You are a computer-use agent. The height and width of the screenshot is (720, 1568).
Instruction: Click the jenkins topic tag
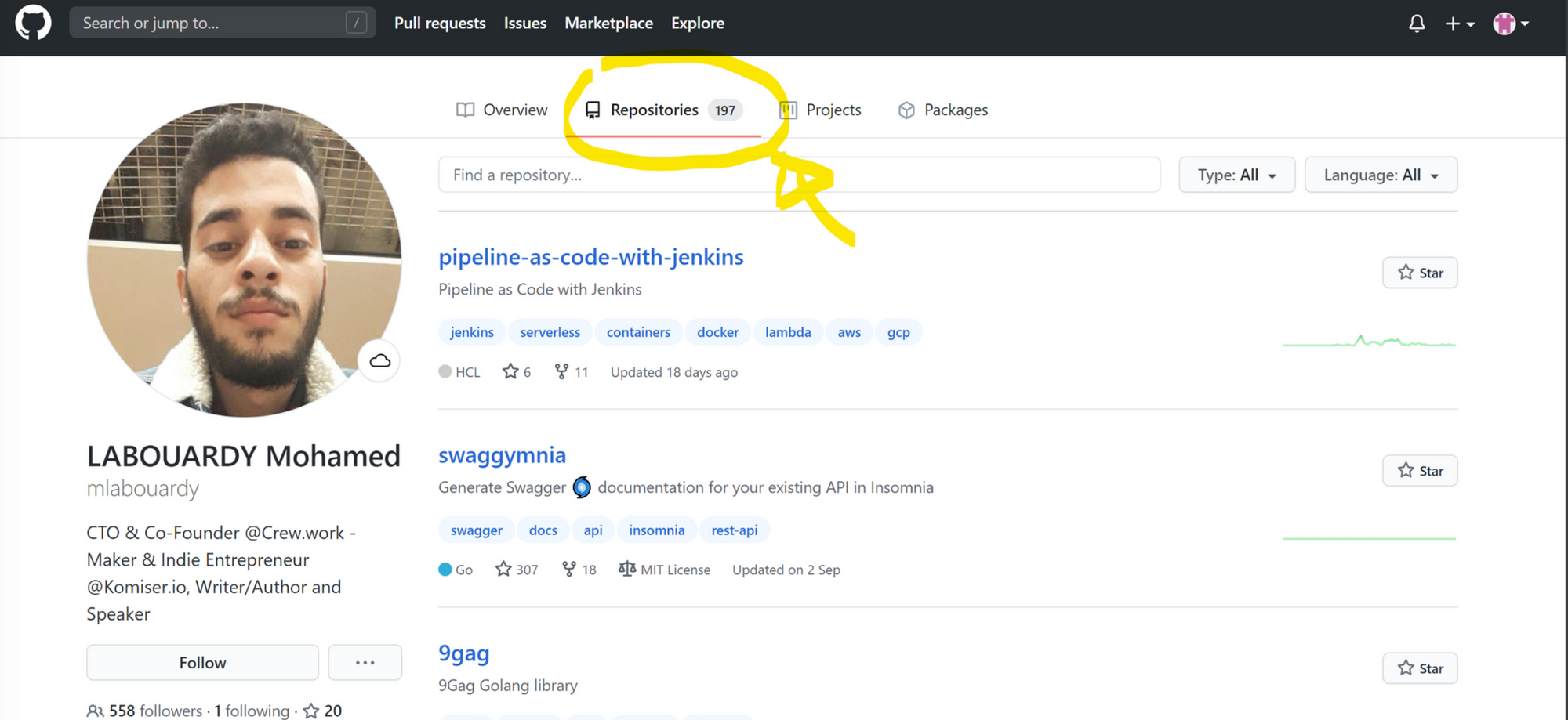[472, 332]
